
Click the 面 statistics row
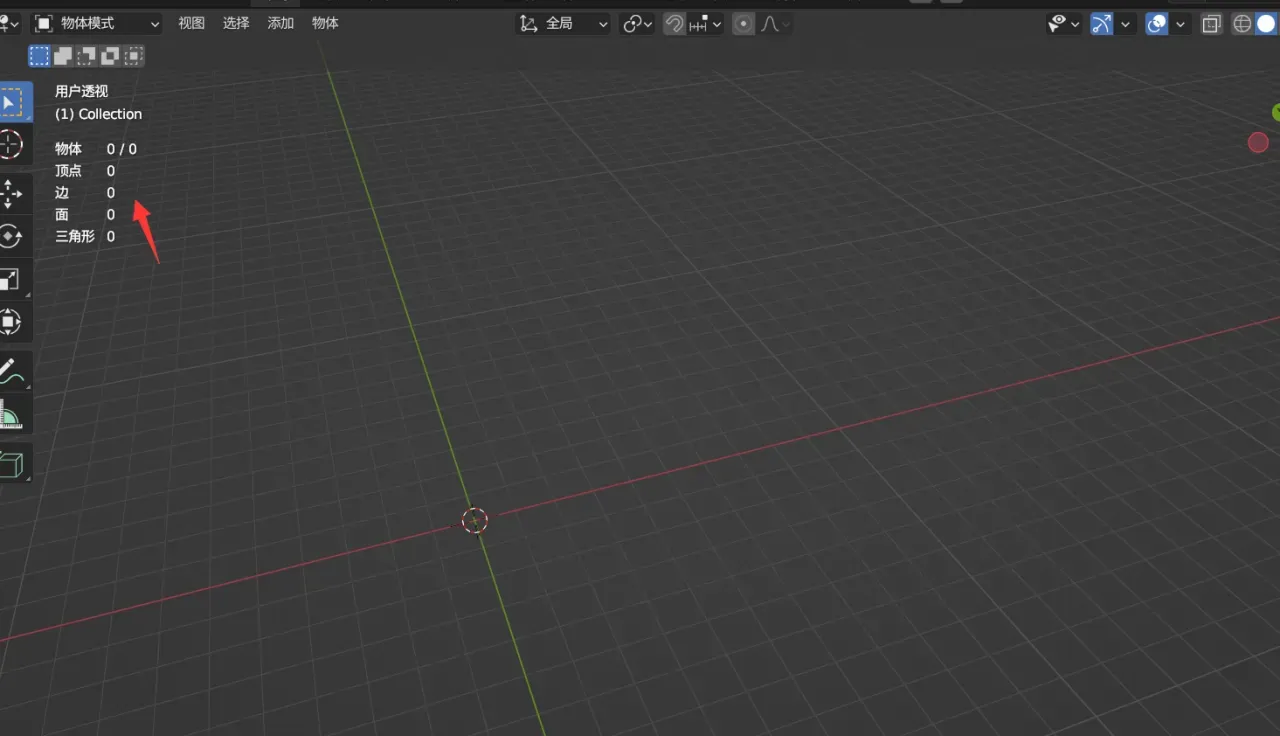[x=85, y=215]
